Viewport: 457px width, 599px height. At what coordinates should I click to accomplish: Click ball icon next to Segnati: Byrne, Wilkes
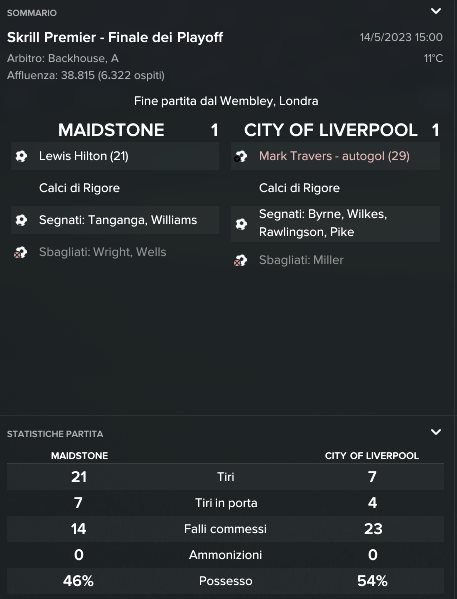(x=241, y=223)
